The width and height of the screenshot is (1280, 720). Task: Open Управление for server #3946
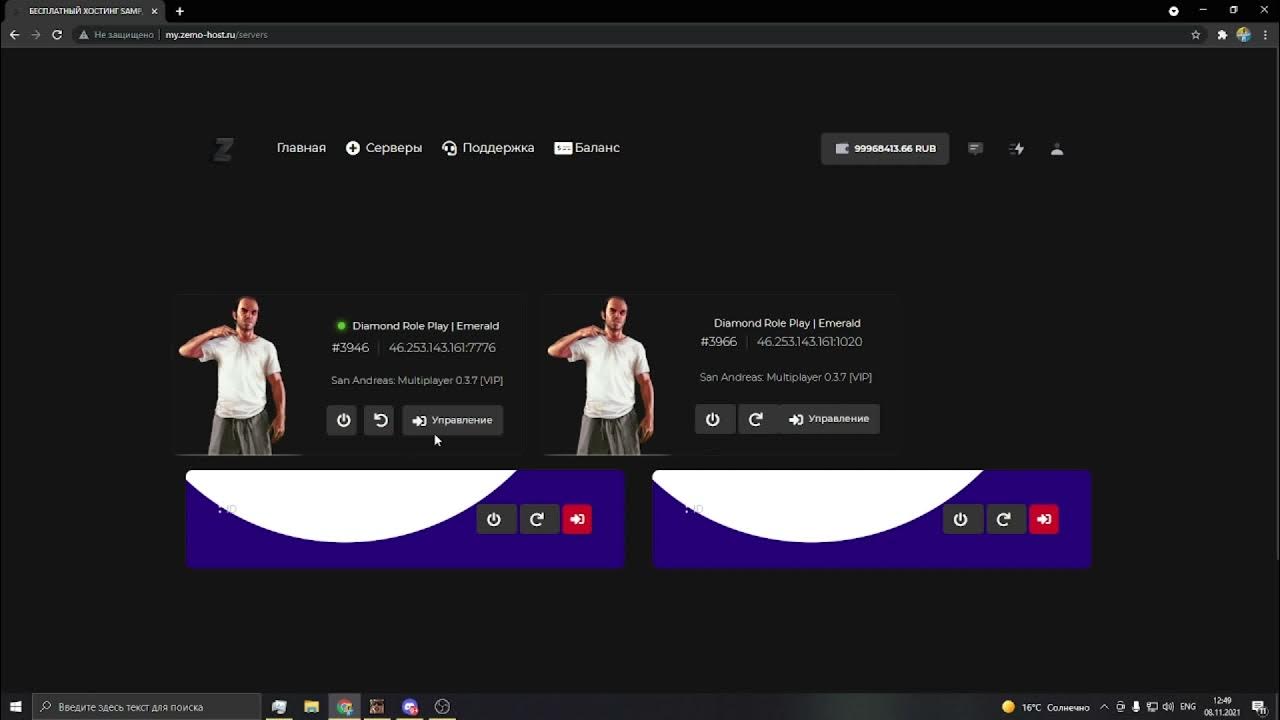(x=452, y=420)
